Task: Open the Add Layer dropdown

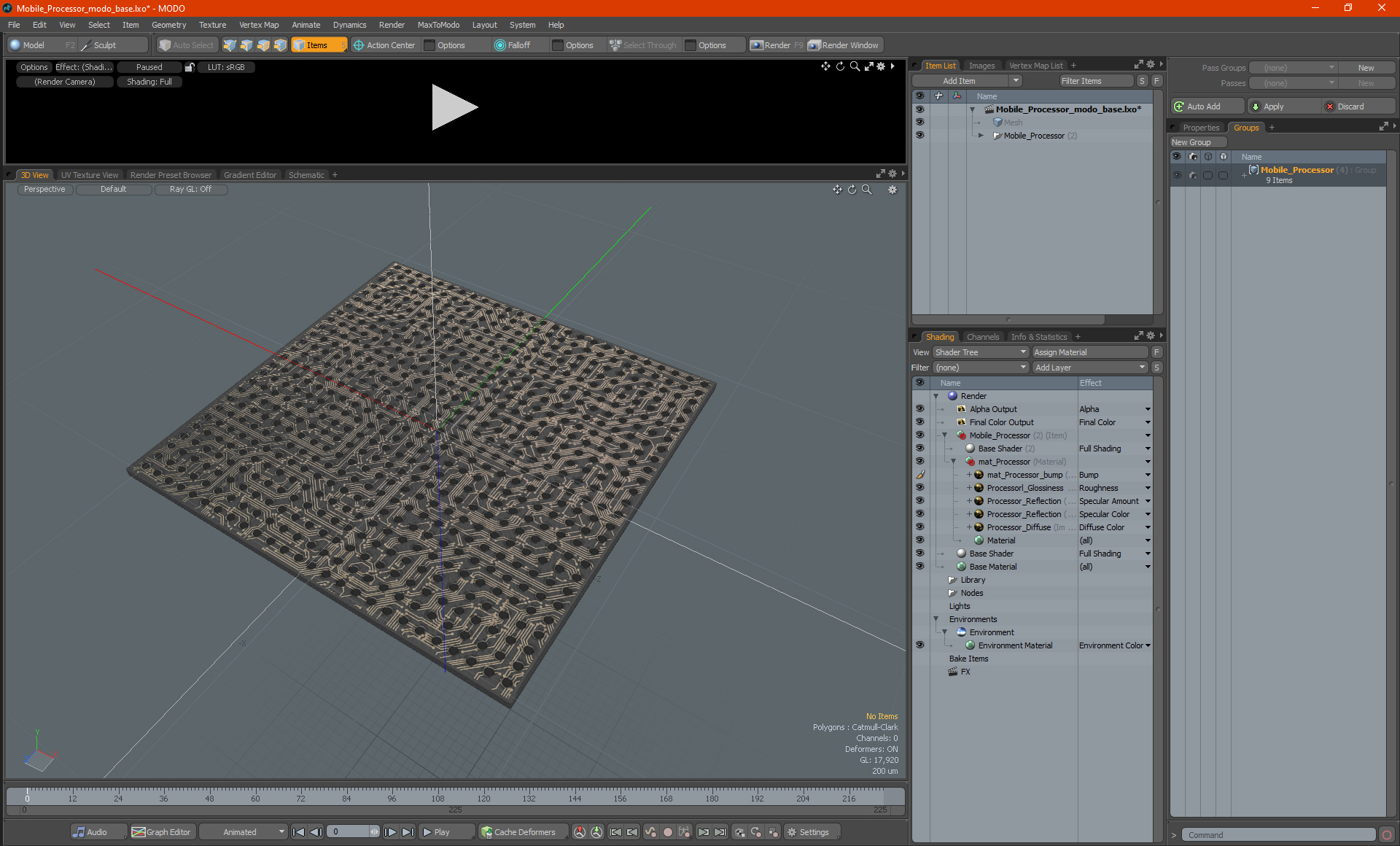Action: tap(1090, 368)
